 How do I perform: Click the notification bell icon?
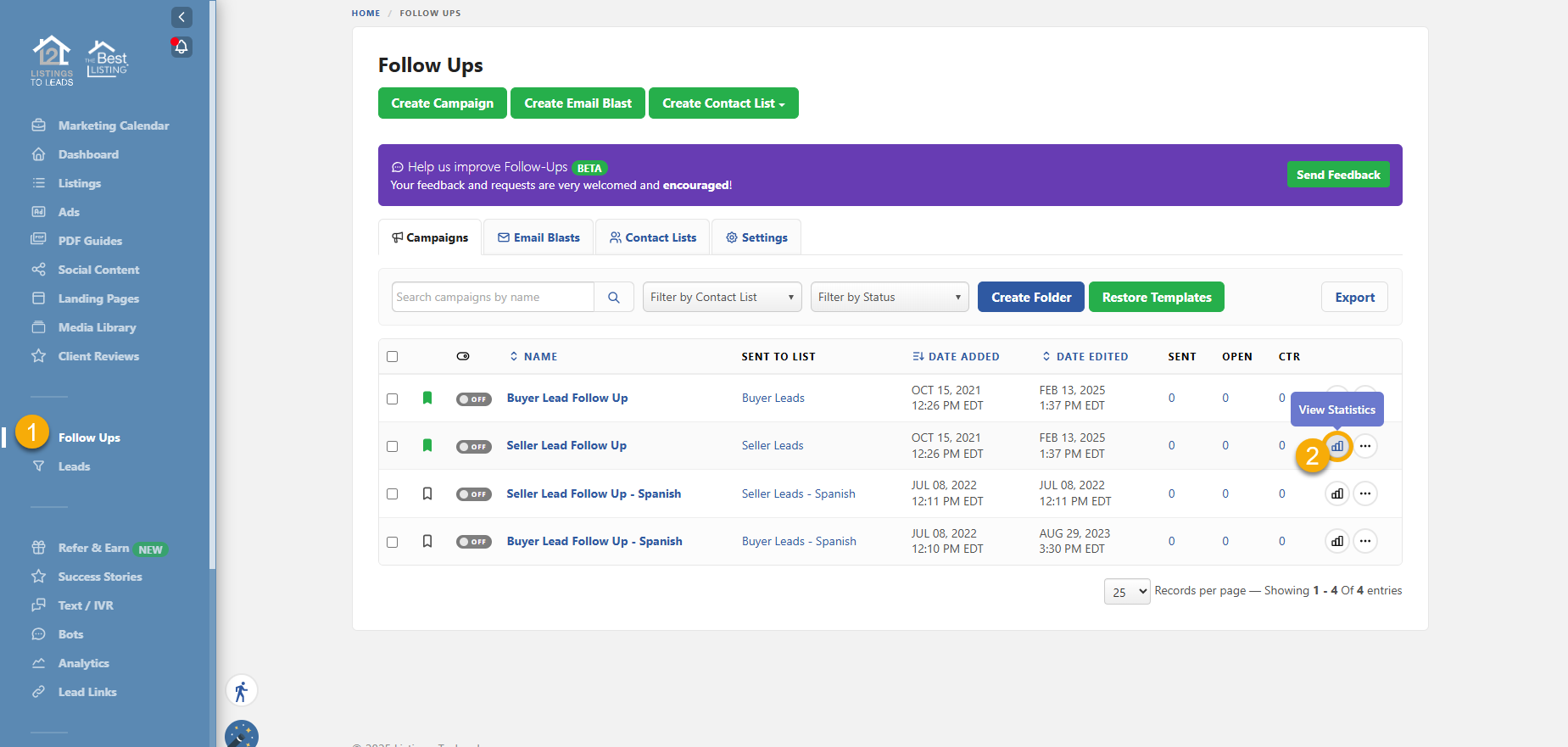(181, 47)
